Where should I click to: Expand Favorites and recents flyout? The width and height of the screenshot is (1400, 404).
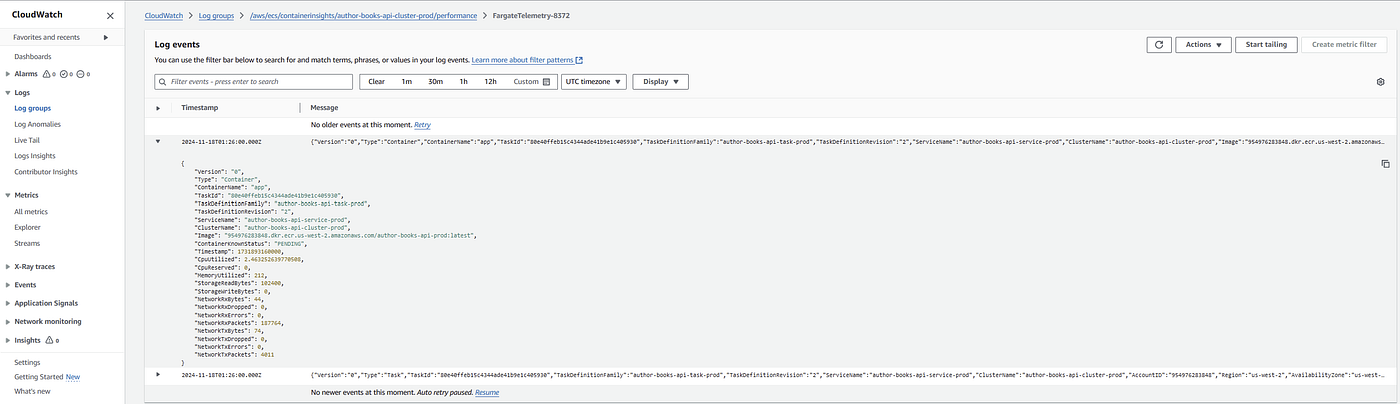[106, 37]
